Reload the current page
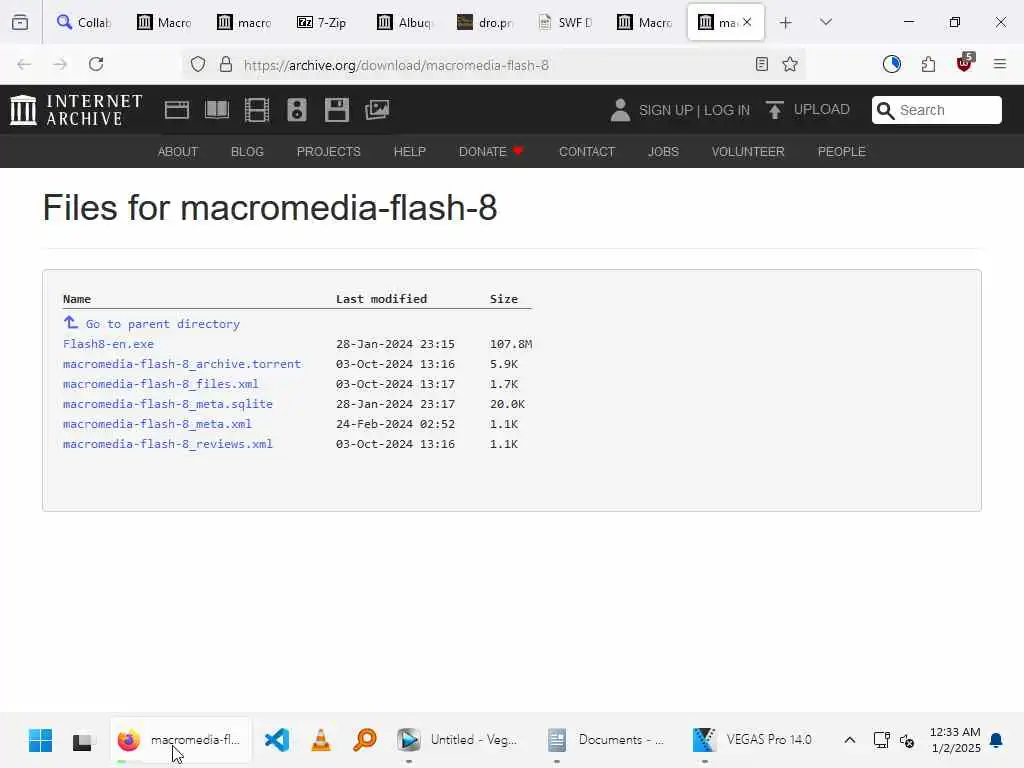 96,64
